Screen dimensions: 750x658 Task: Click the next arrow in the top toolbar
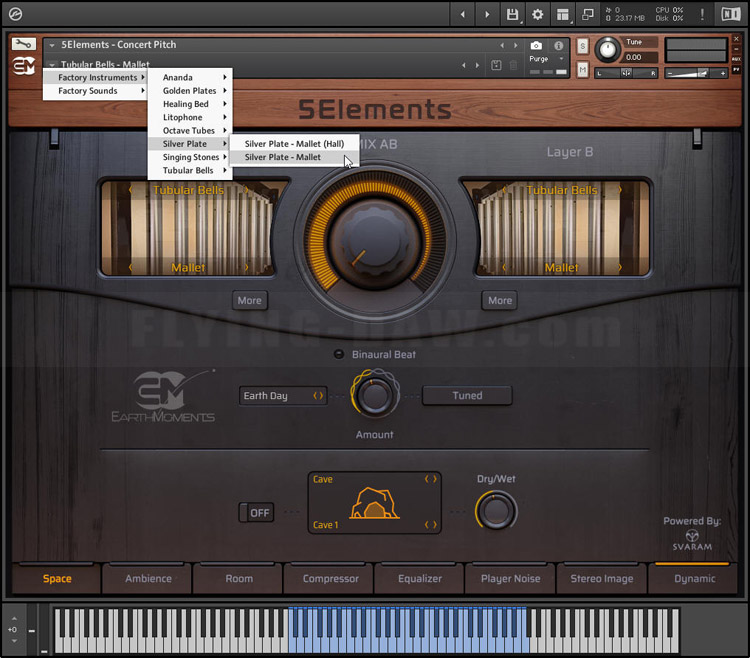tap(487, 14)
